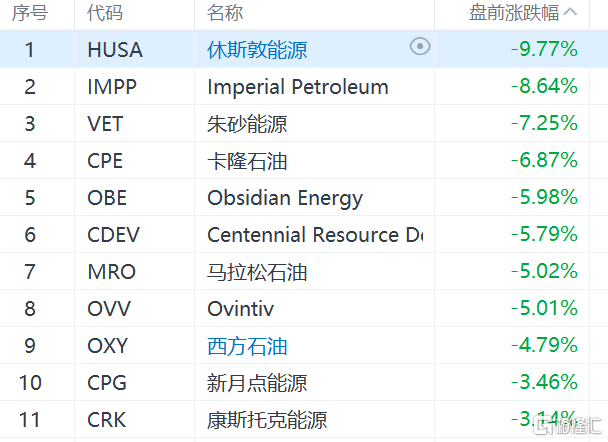Select the Centennial Resource row name
This screenshot has width=608, height=442.
pos(314,234)
